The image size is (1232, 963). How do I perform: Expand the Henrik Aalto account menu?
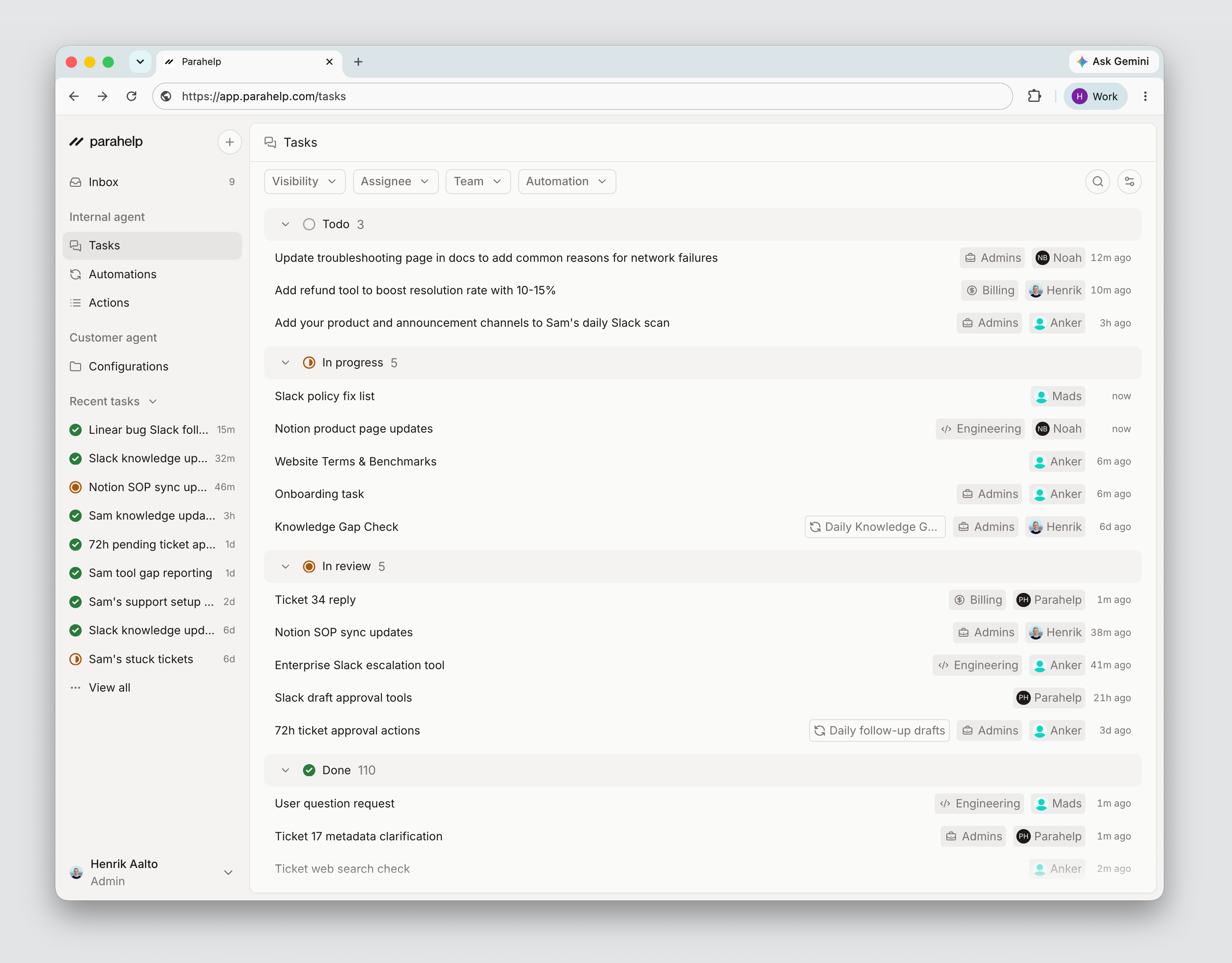[x=228, y=873]
